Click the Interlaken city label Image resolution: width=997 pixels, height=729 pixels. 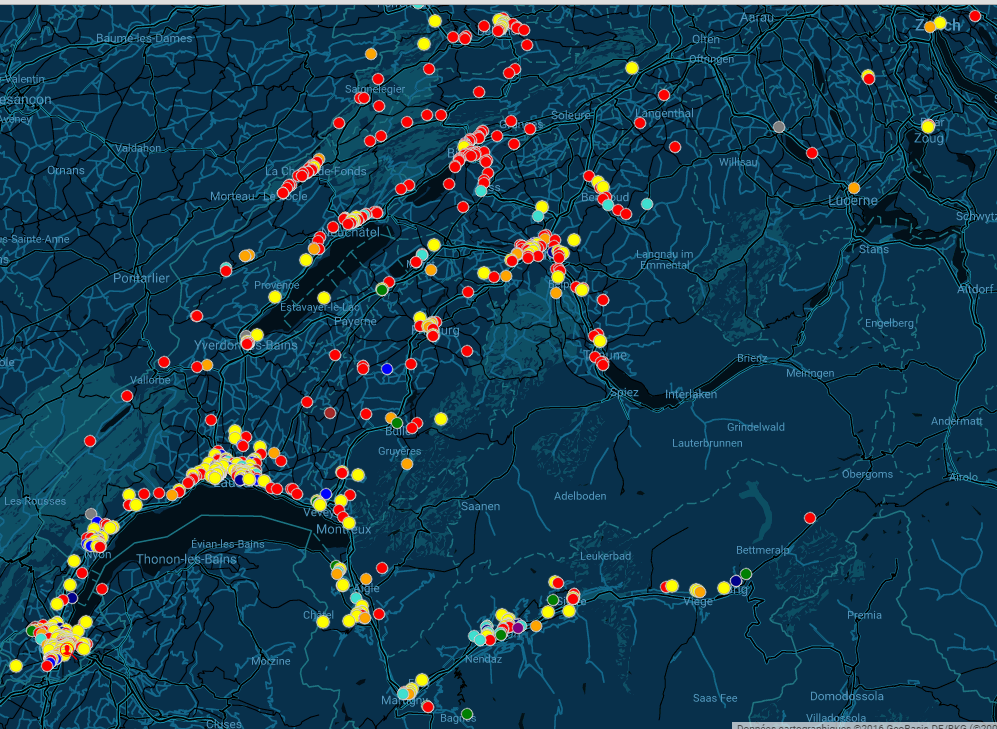[691, 394]
